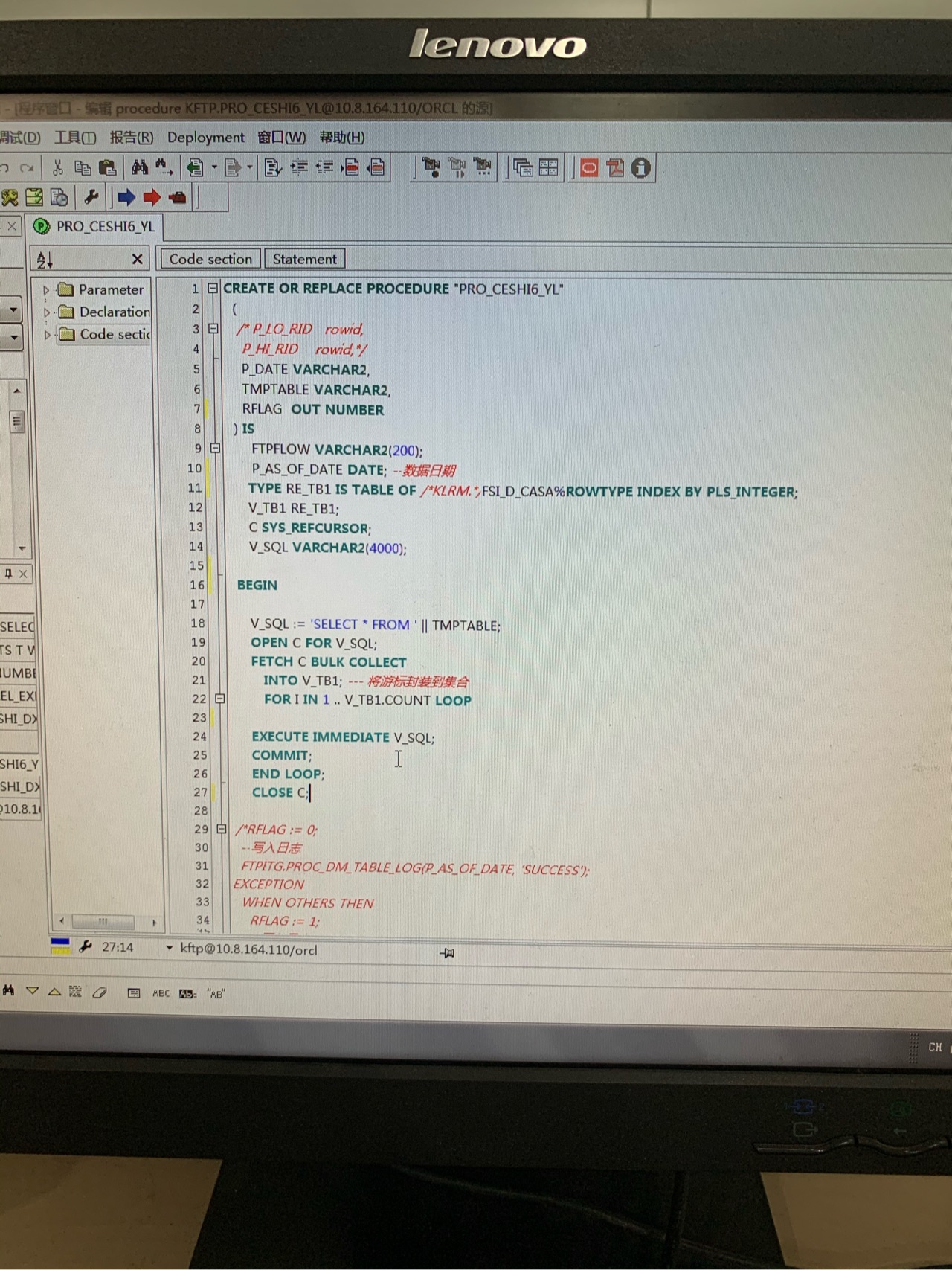
Task: Open the connection dropdown beside kftp@10.8.164.110/orcl
Action: [170, 949]
